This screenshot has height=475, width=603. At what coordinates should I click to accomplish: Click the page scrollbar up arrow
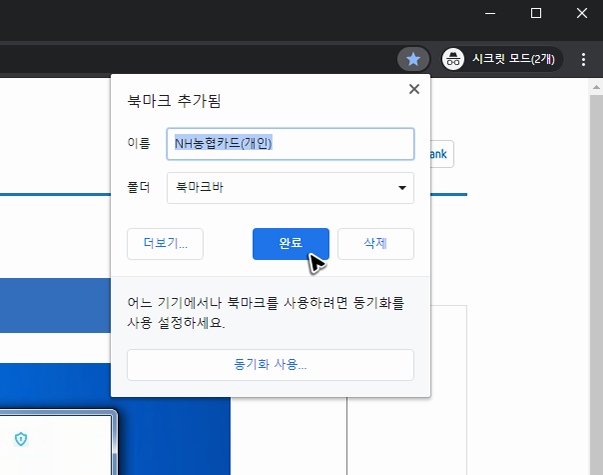(x=596, y=88)
